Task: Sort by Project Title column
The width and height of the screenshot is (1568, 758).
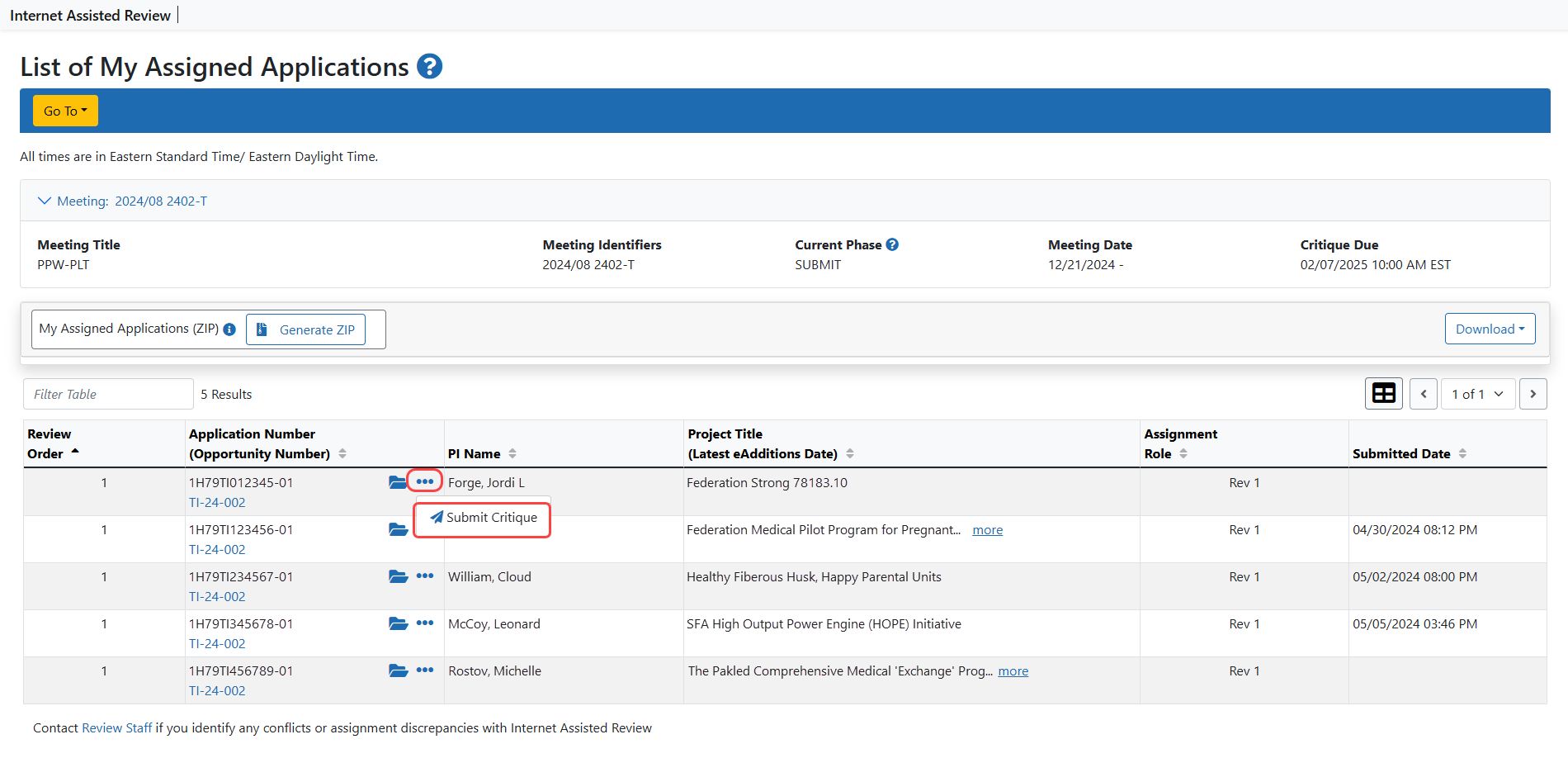Action: point(850,453)
